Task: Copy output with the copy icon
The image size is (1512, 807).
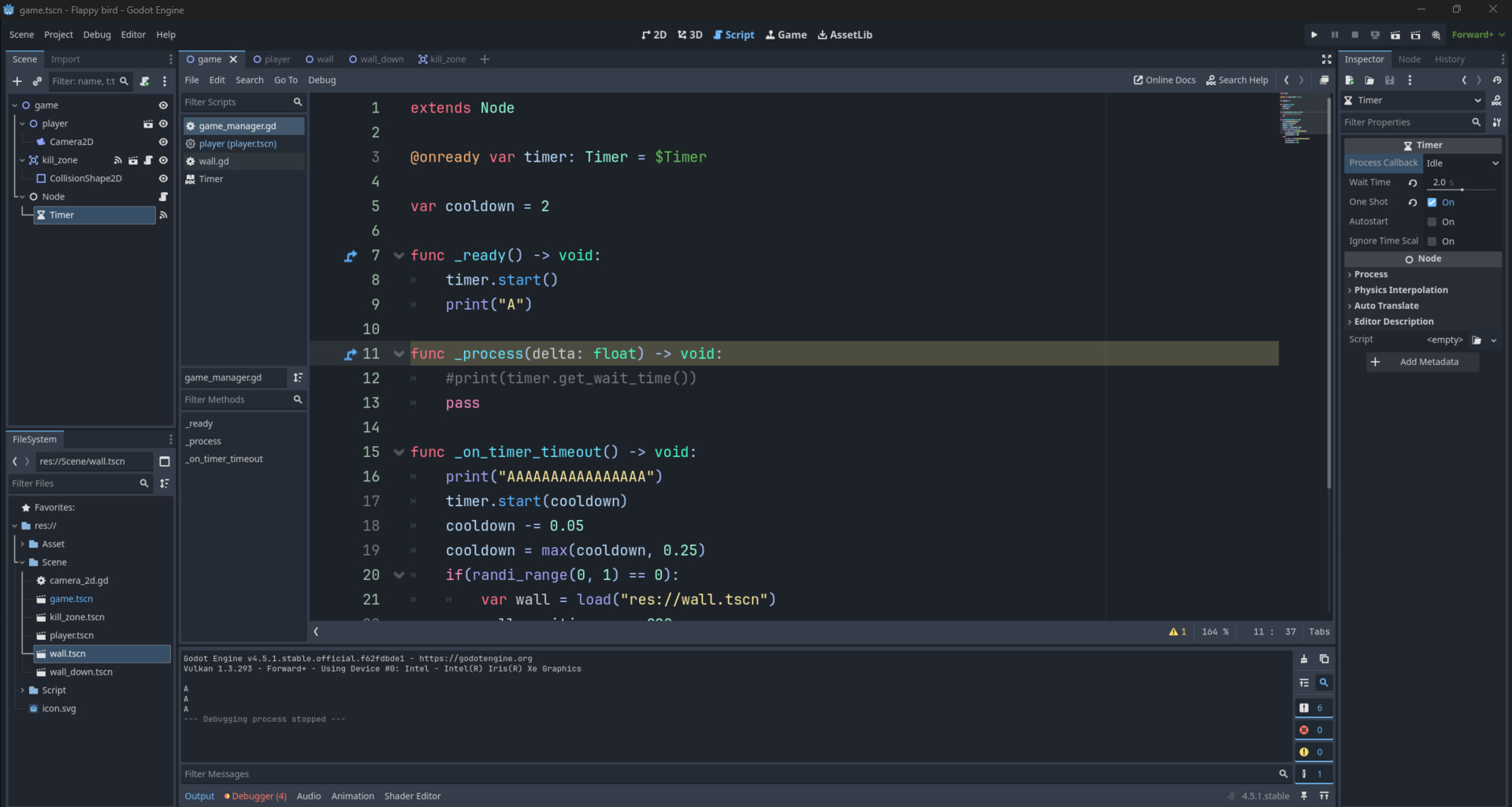Action: tap(1324, 659)
